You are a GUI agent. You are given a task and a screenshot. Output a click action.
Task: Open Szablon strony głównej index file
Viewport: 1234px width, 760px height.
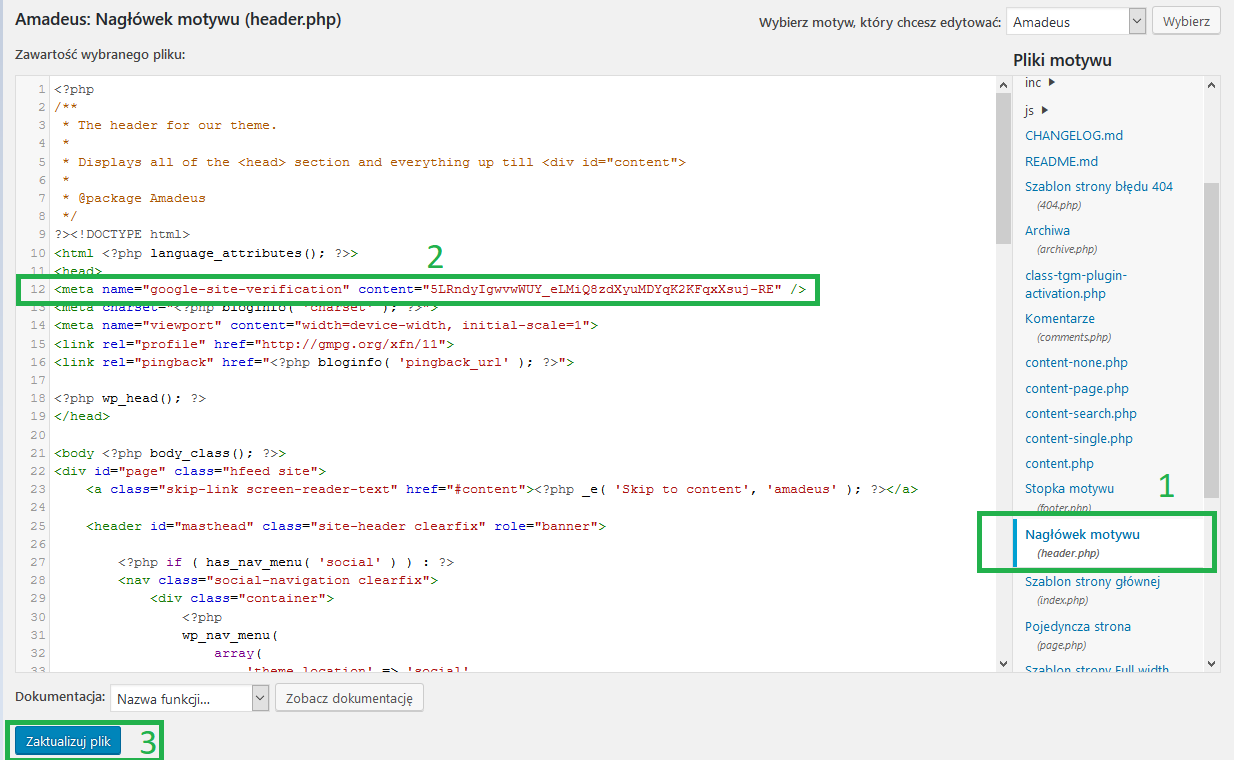click(x=1092, y=581)
